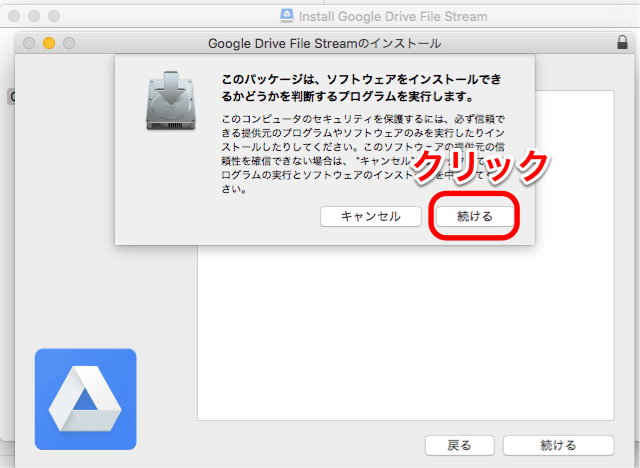The image size is (640, 468).
Task: Click the installer package icon in the dialog
Action: tap(168, 103)
